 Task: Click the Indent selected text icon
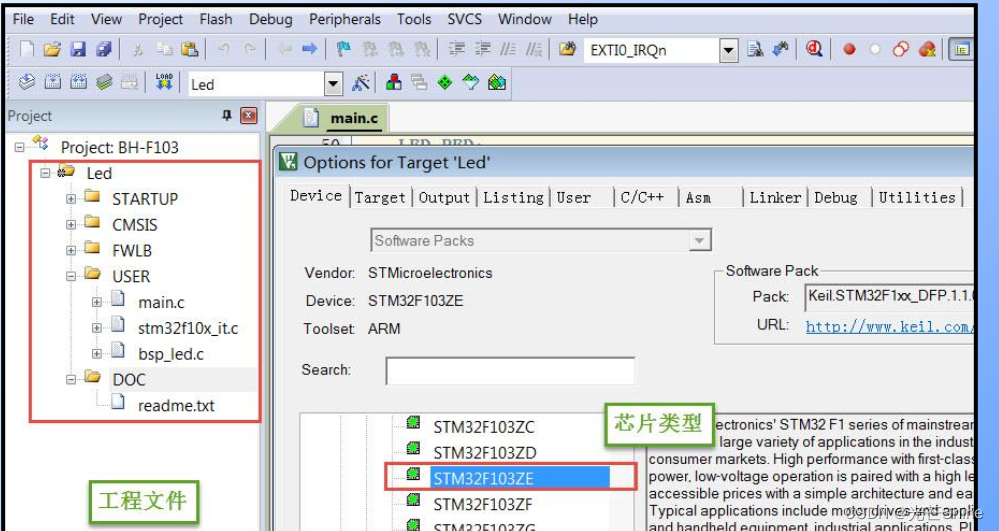[x=456, y=49]
